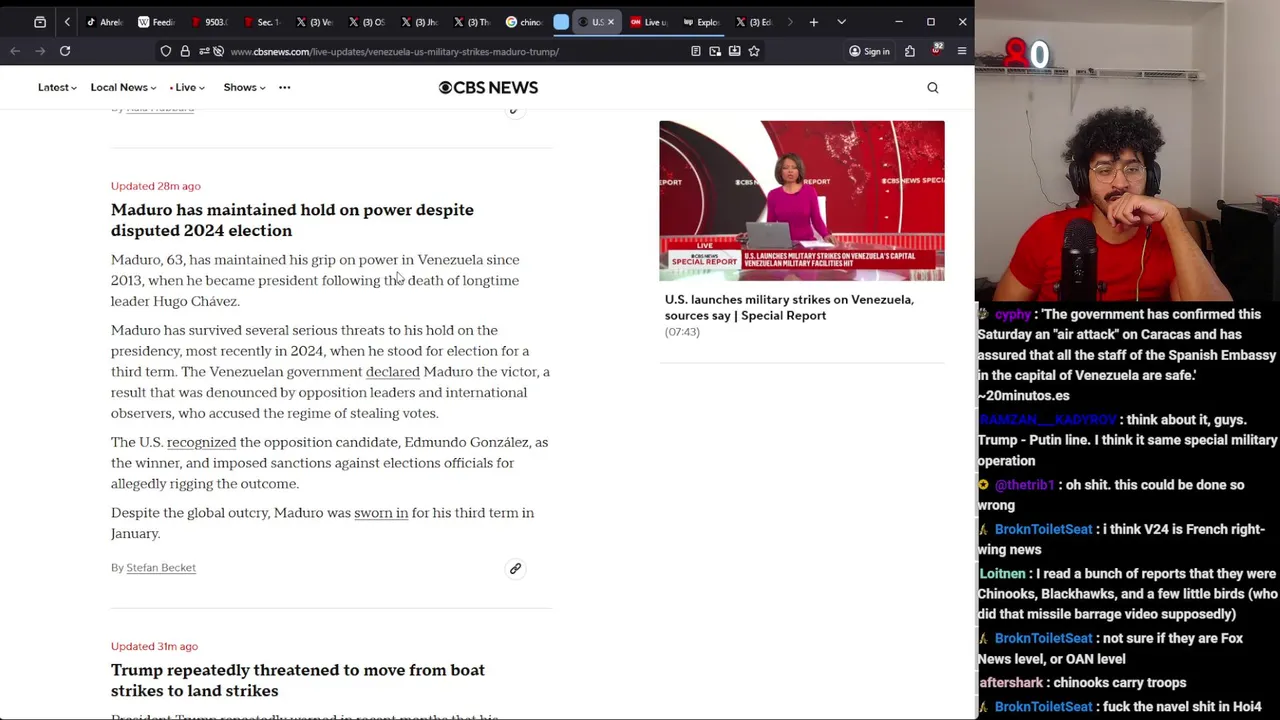Open tracking protection shield icon
Image resolution: width=1280 pixels, height=720 pixels.
(166, 51)
